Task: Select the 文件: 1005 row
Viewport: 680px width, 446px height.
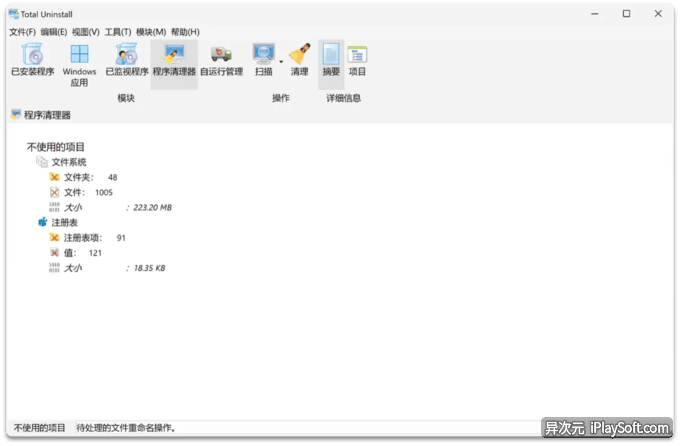Action: (81, 192)
